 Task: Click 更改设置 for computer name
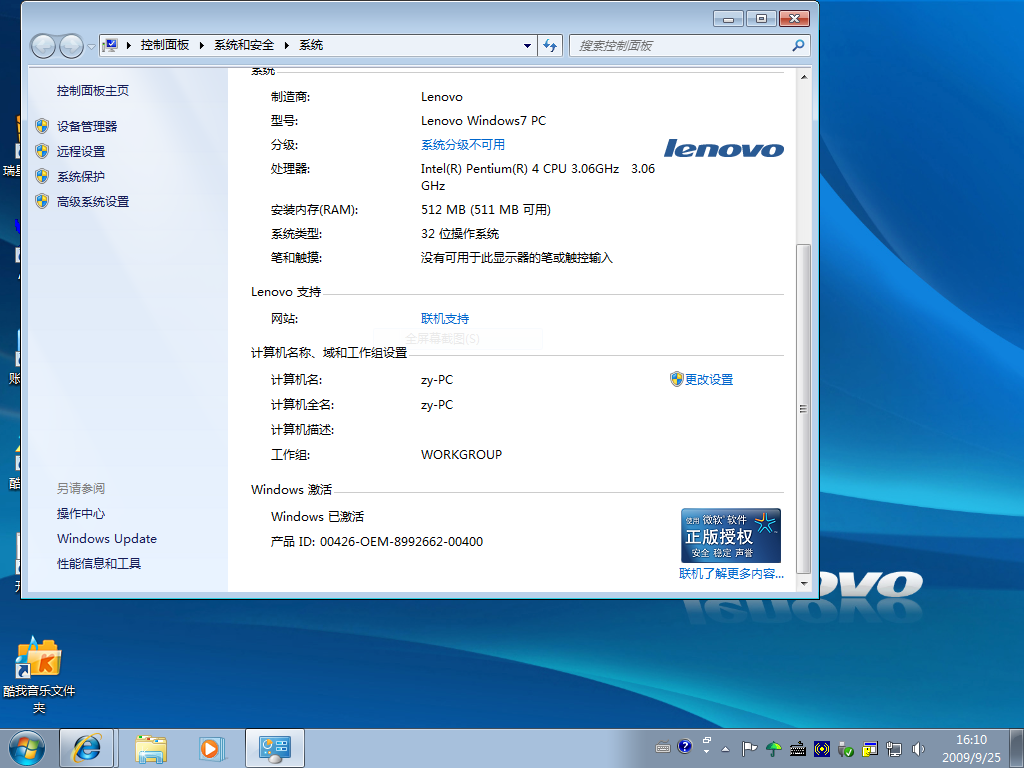pyautogui.click(x=709, y=379)
